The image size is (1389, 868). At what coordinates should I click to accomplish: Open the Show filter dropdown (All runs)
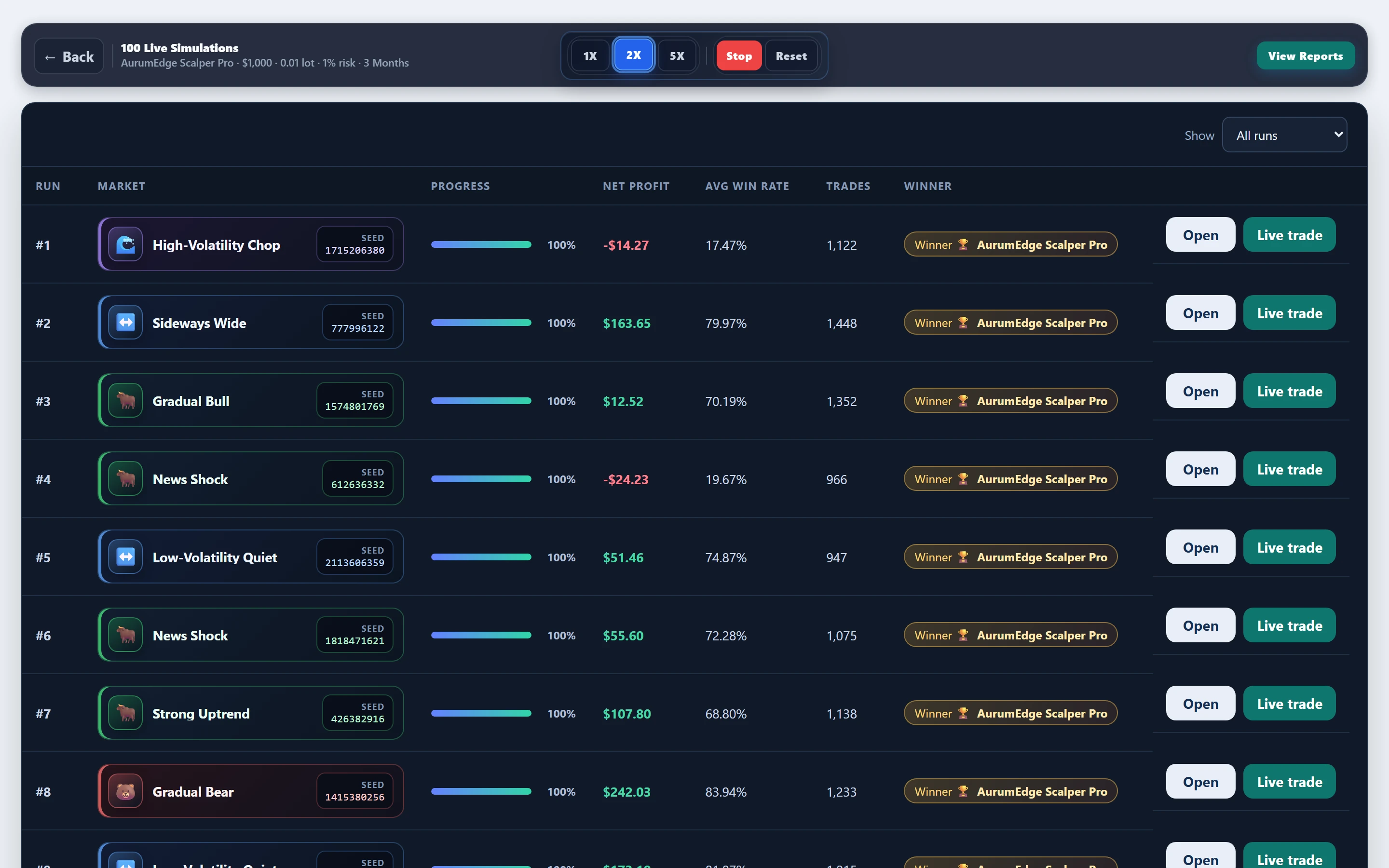1284,135
